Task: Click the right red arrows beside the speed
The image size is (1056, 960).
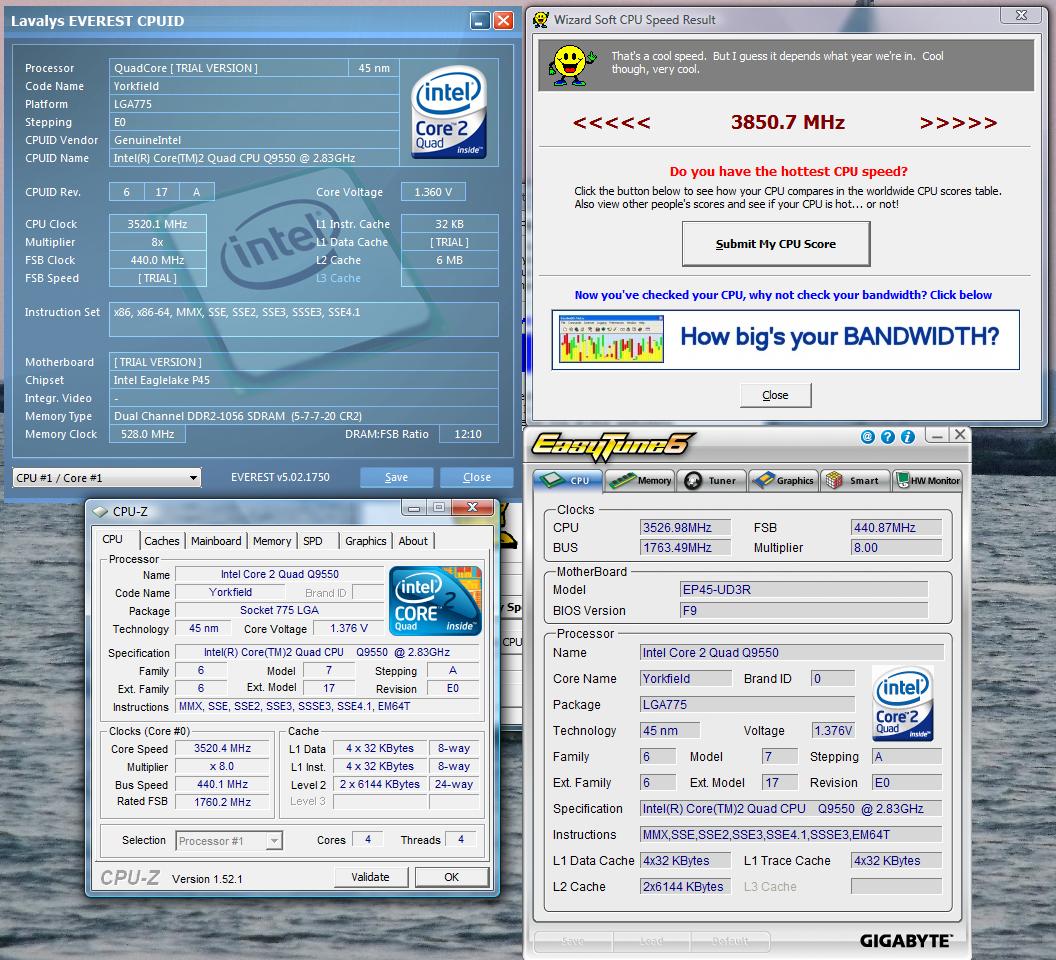Action: 958,123
